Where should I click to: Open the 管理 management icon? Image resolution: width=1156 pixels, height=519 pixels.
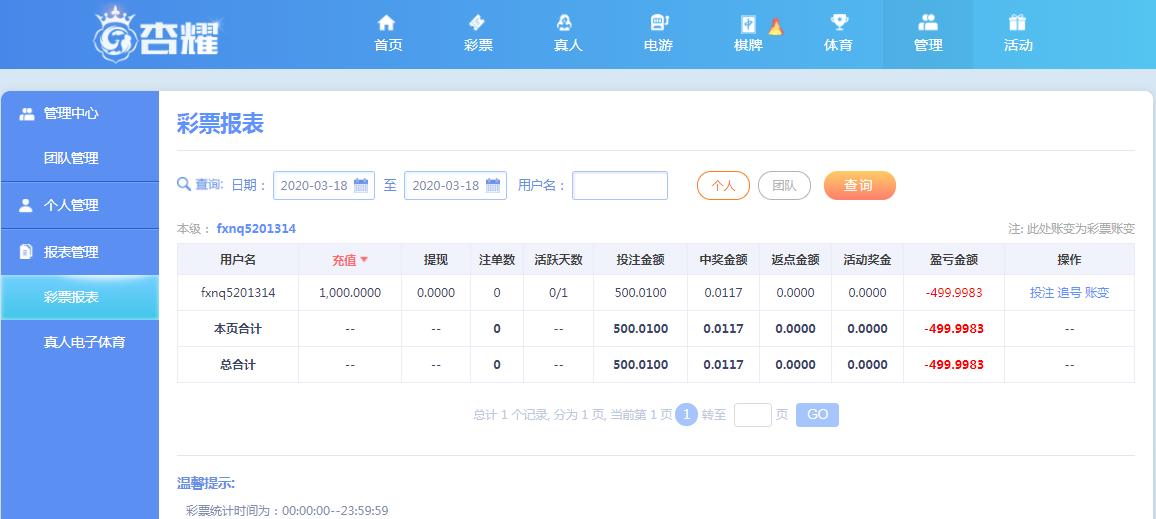point(928,23)
